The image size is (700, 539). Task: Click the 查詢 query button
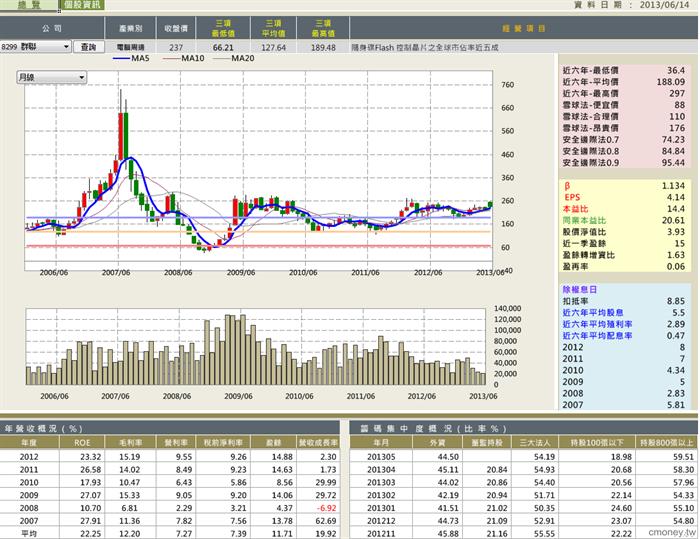tap(88, 47)
